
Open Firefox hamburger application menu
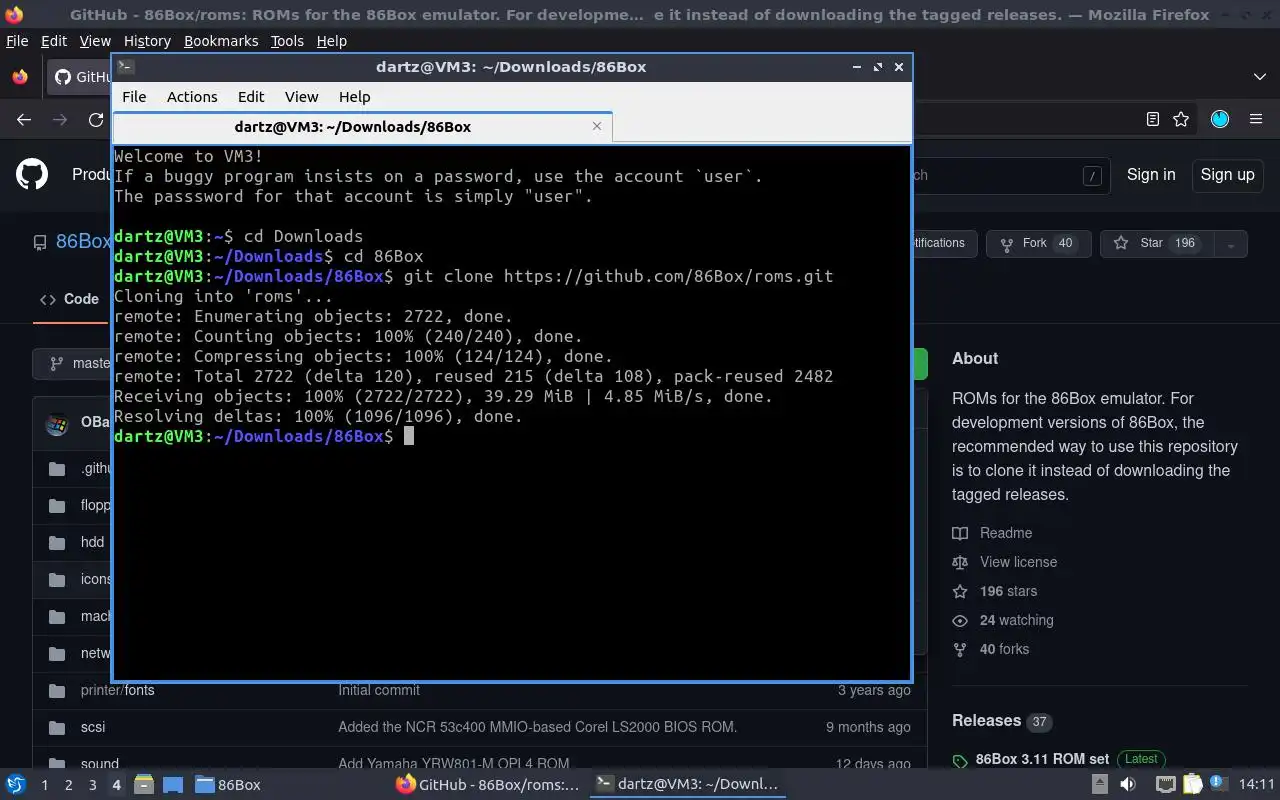[x=1256, y=119]
